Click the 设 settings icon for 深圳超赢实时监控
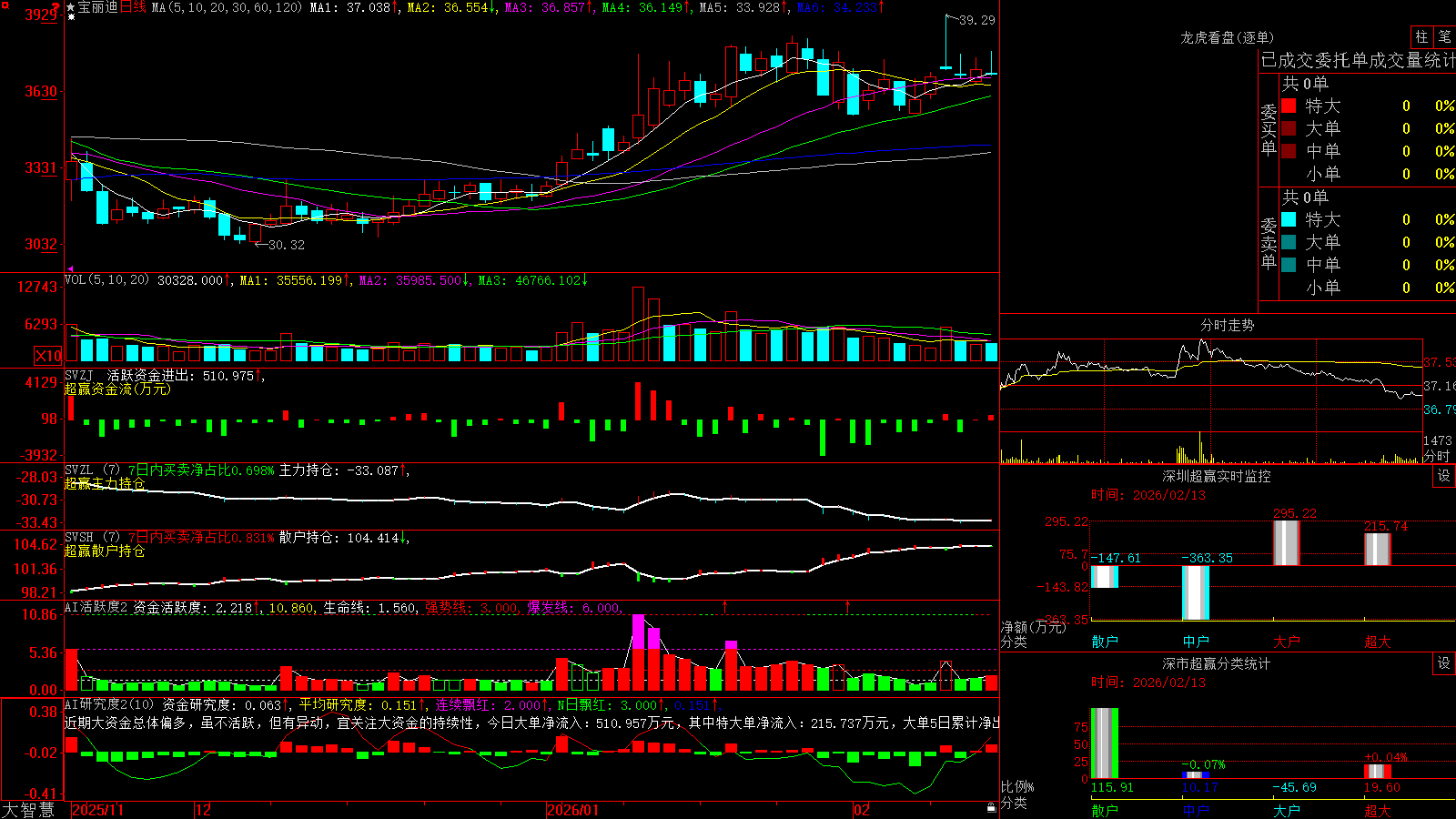Screen dimensions: 1456x819 [1444, 476]
